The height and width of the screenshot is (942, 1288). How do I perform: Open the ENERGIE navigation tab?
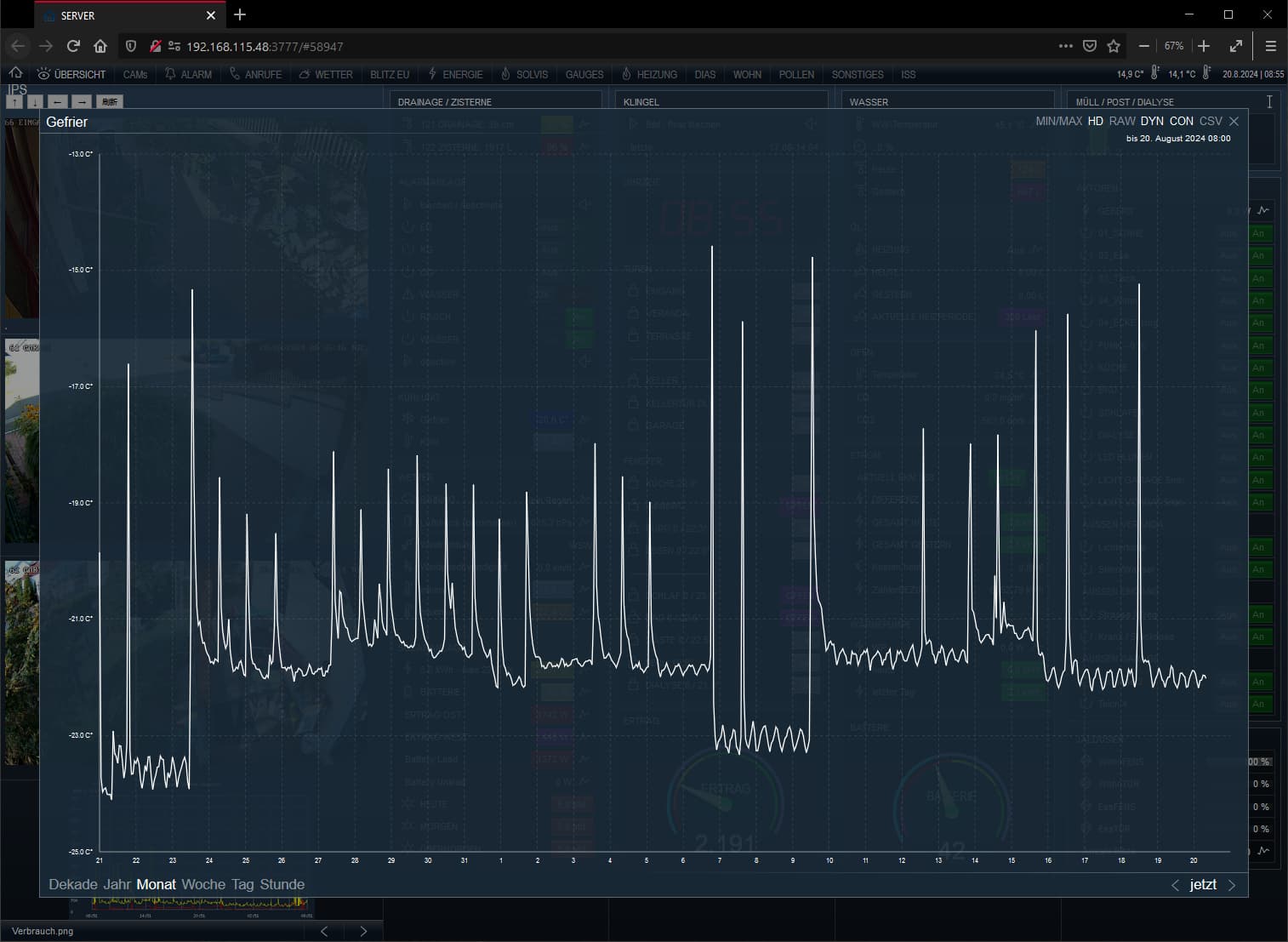coord(455,75)
